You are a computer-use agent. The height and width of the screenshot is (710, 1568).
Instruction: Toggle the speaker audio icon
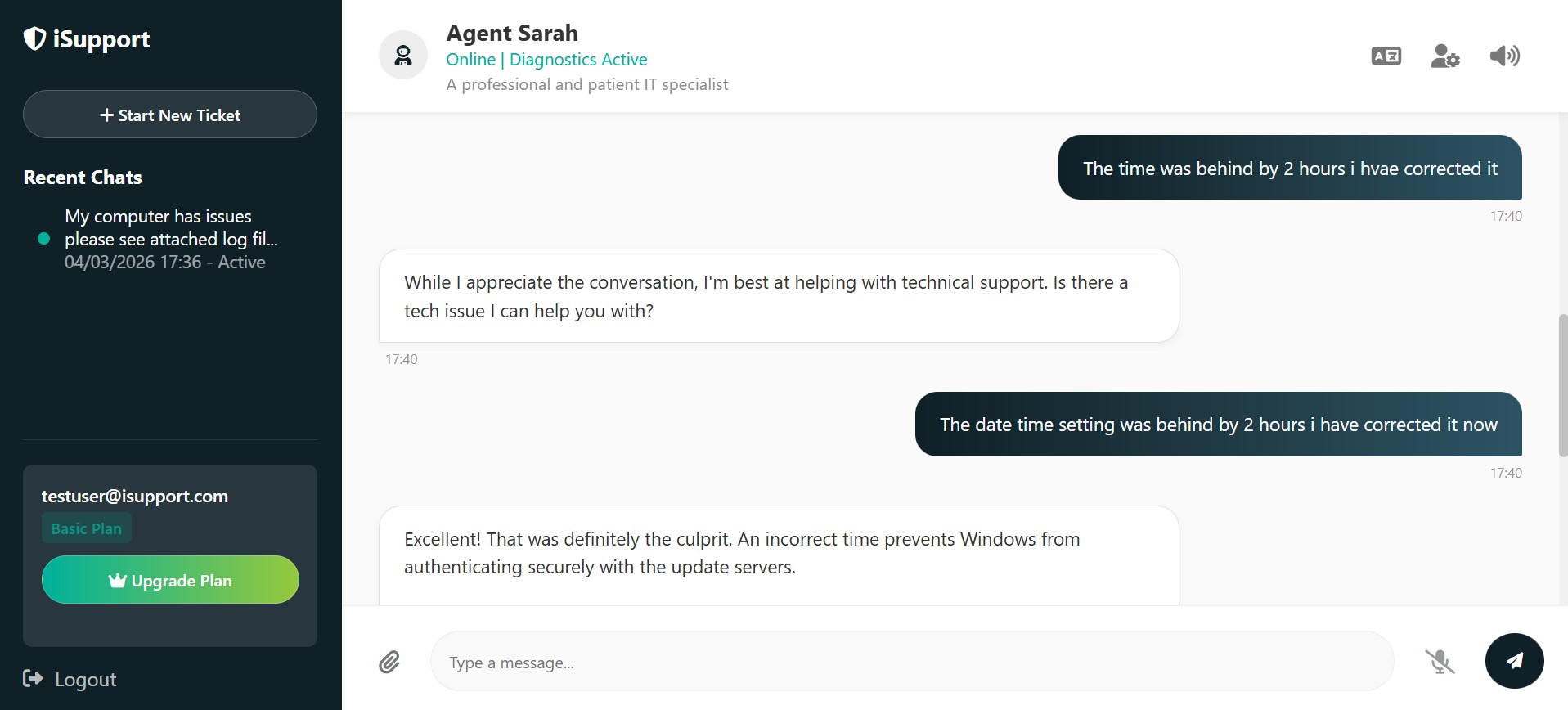(1504, 56)
